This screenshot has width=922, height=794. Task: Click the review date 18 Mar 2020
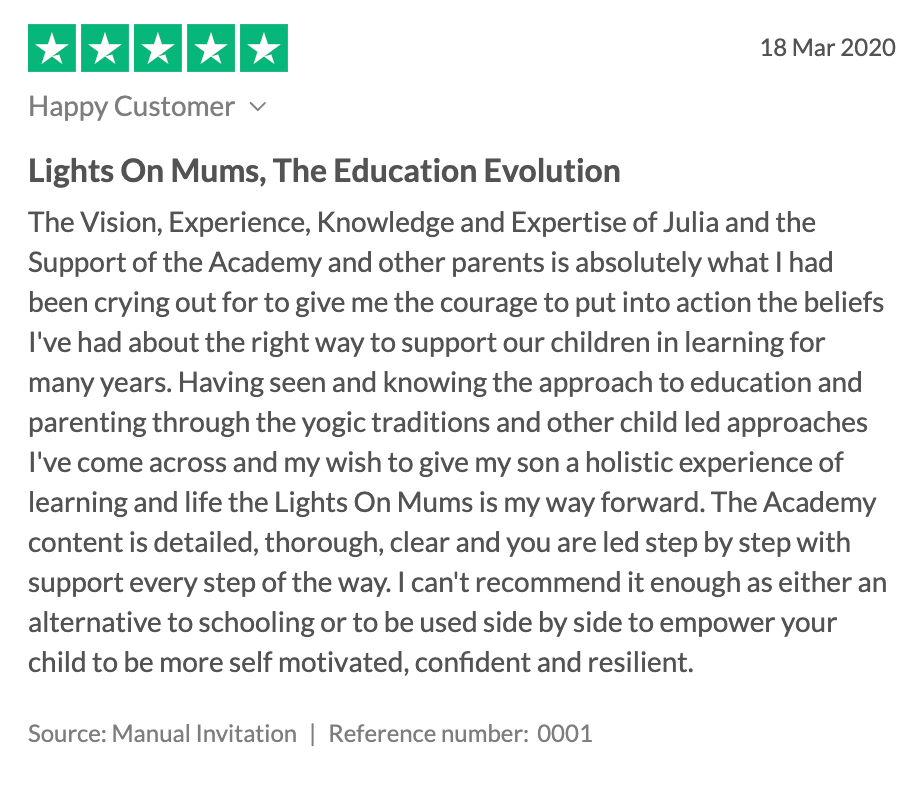coord(827,48)
